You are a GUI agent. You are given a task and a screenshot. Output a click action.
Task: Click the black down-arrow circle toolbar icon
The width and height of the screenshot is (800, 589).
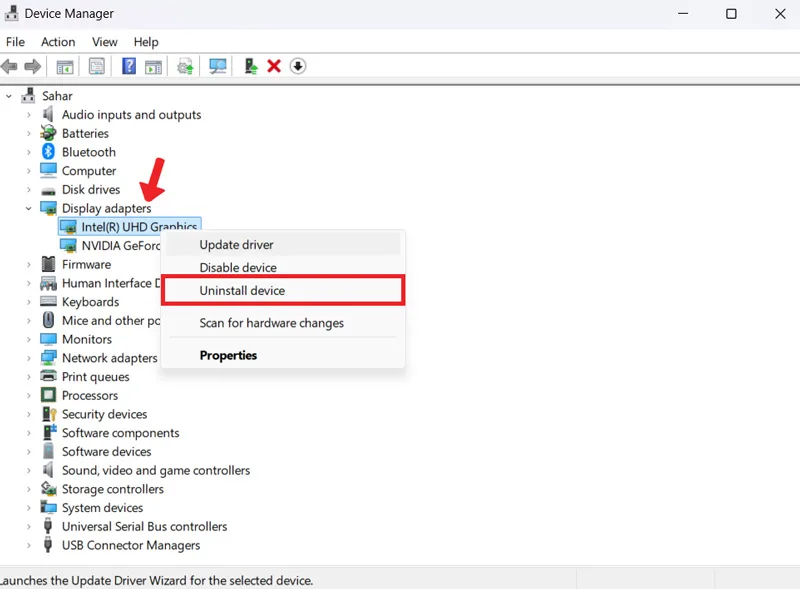298,66
